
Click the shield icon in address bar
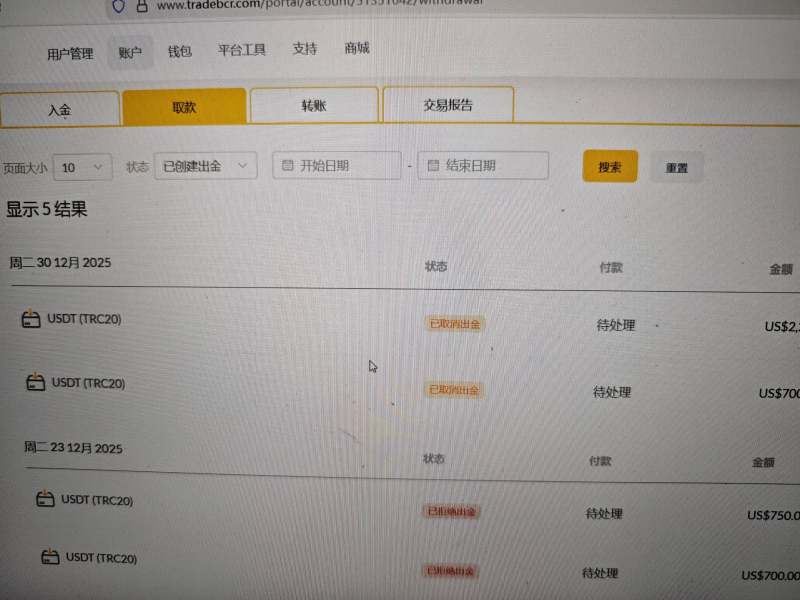pyautogui.click(x=118, y=6)
